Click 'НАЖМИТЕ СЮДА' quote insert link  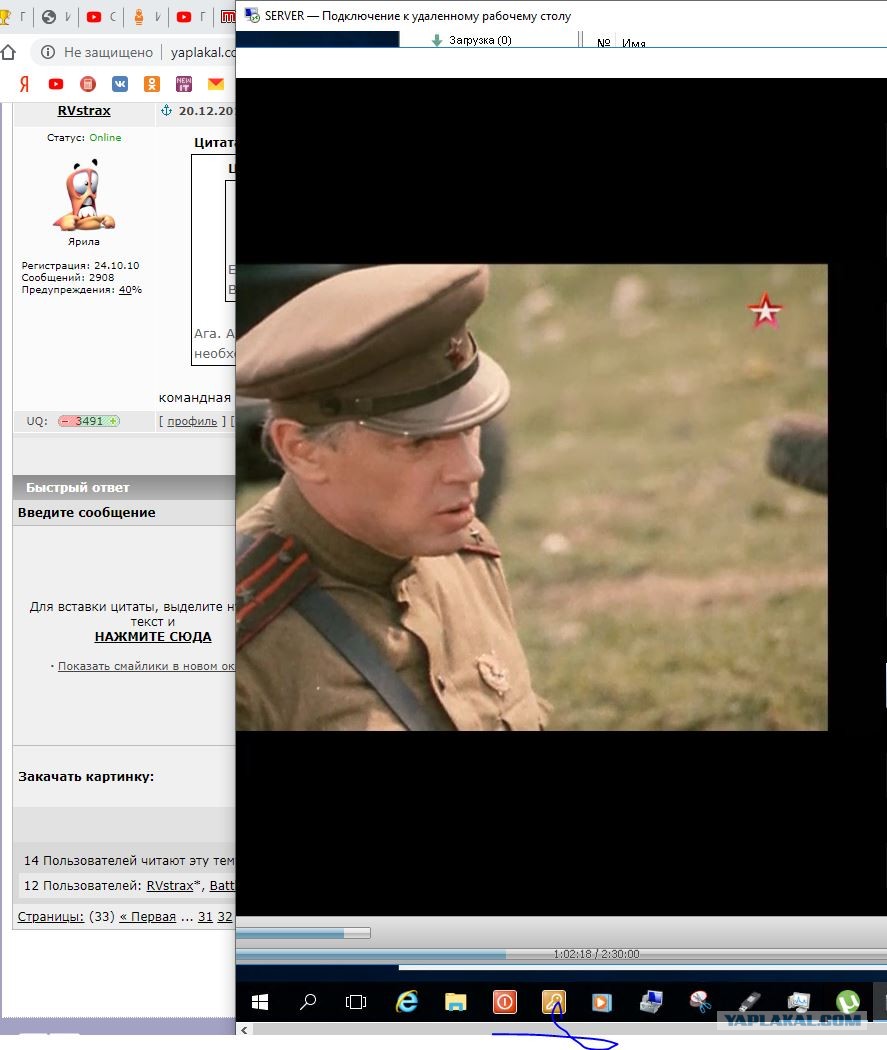(x=153, y=636)
